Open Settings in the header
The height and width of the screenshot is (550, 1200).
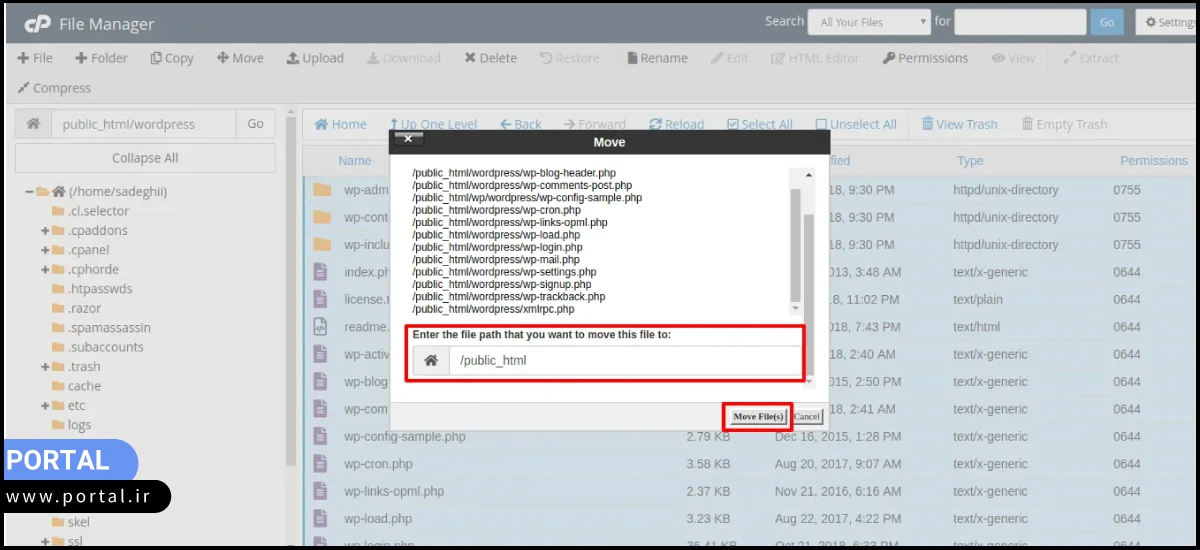1167,22
